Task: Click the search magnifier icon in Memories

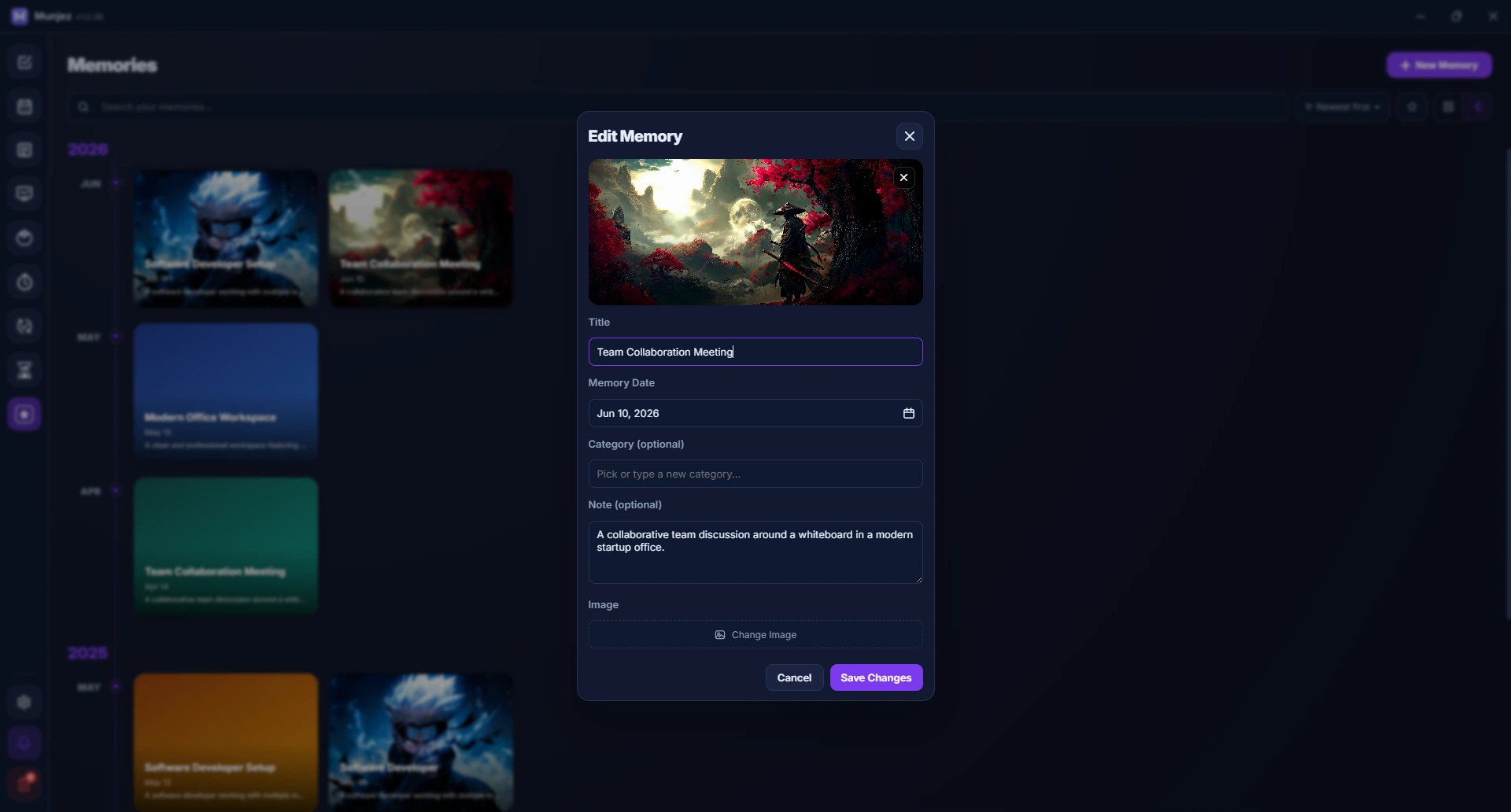Action: click(83, 107)
